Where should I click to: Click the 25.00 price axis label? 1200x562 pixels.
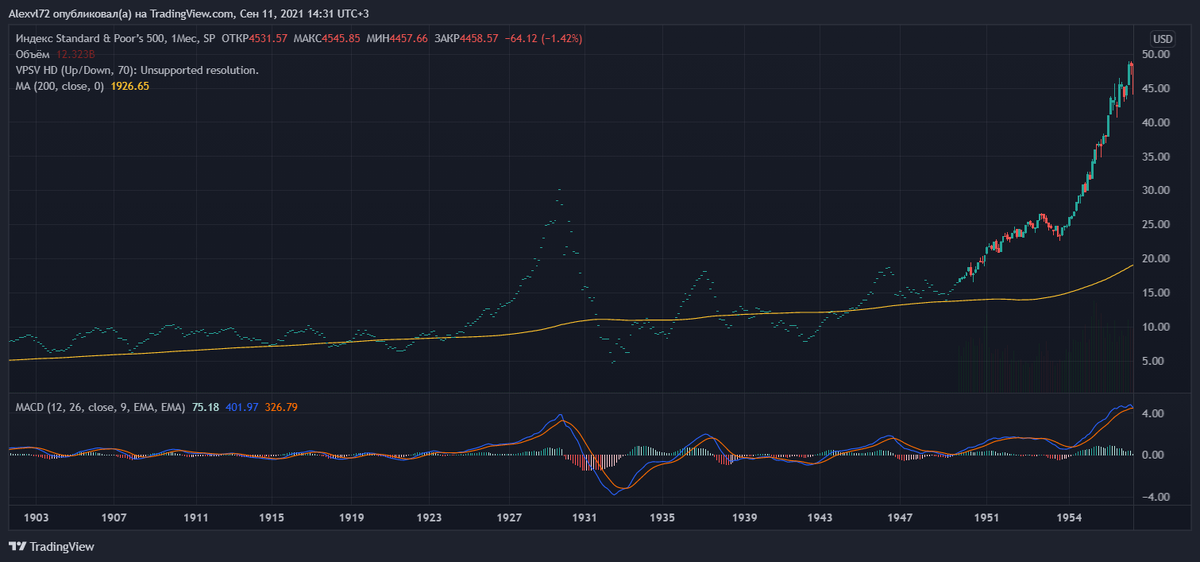coord(1156,224)
